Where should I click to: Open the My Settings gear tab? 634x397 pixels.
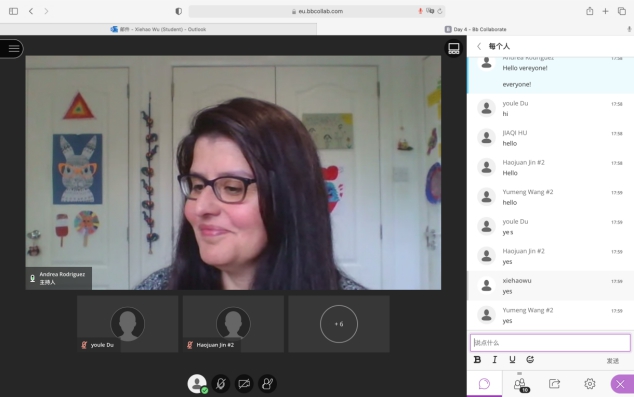590,383
